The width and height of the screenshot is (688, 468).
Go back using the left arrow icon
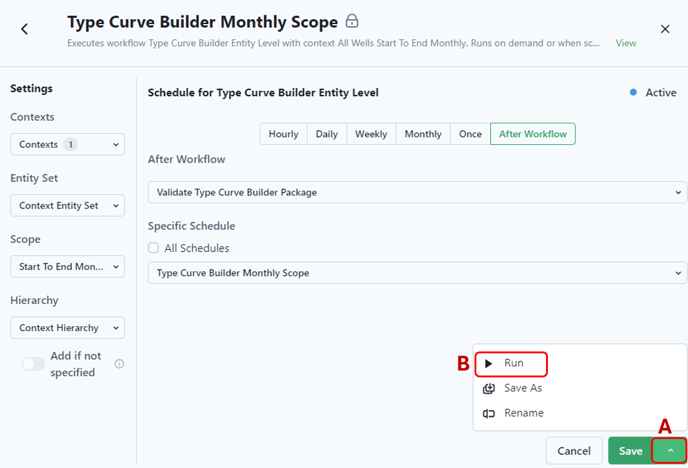pos(25,29)
